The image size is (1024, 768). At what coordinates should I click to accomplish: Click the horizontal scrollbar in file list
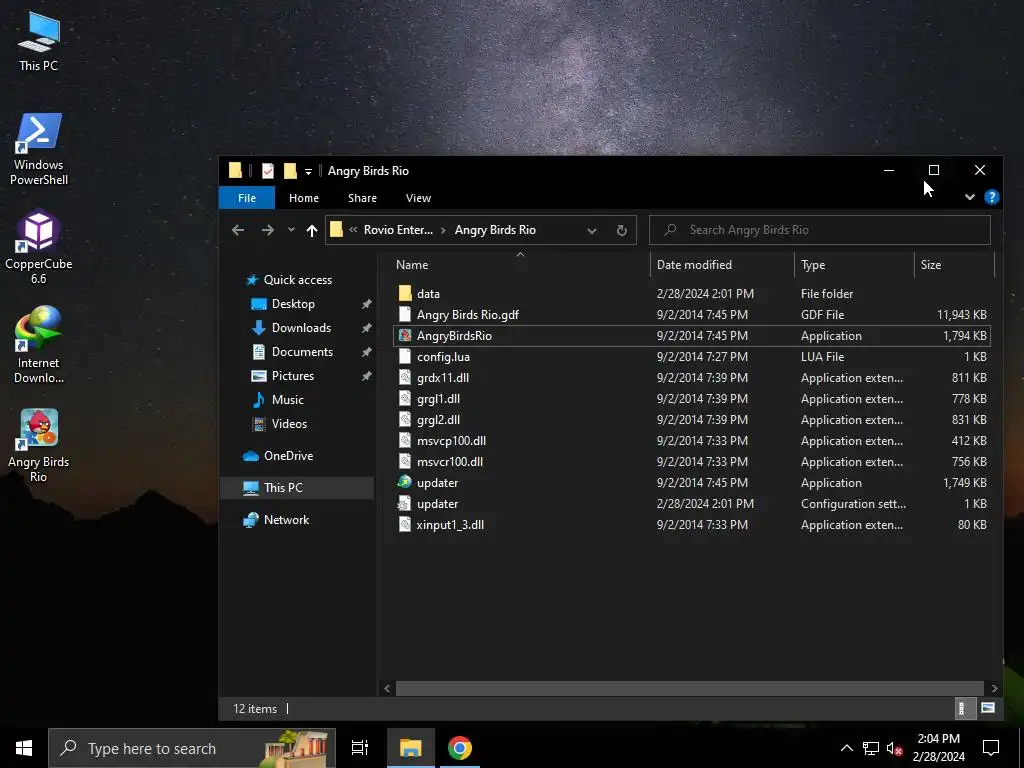coord(690,688)
